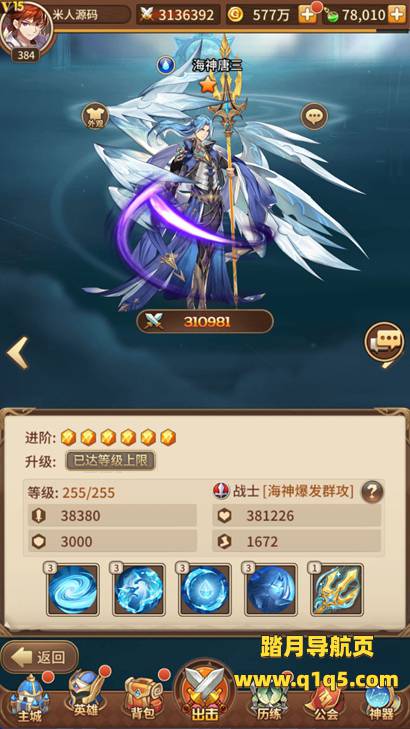Open the chat messages button on right edge
This screenshot has height=729, width=410.
(384, 344)
